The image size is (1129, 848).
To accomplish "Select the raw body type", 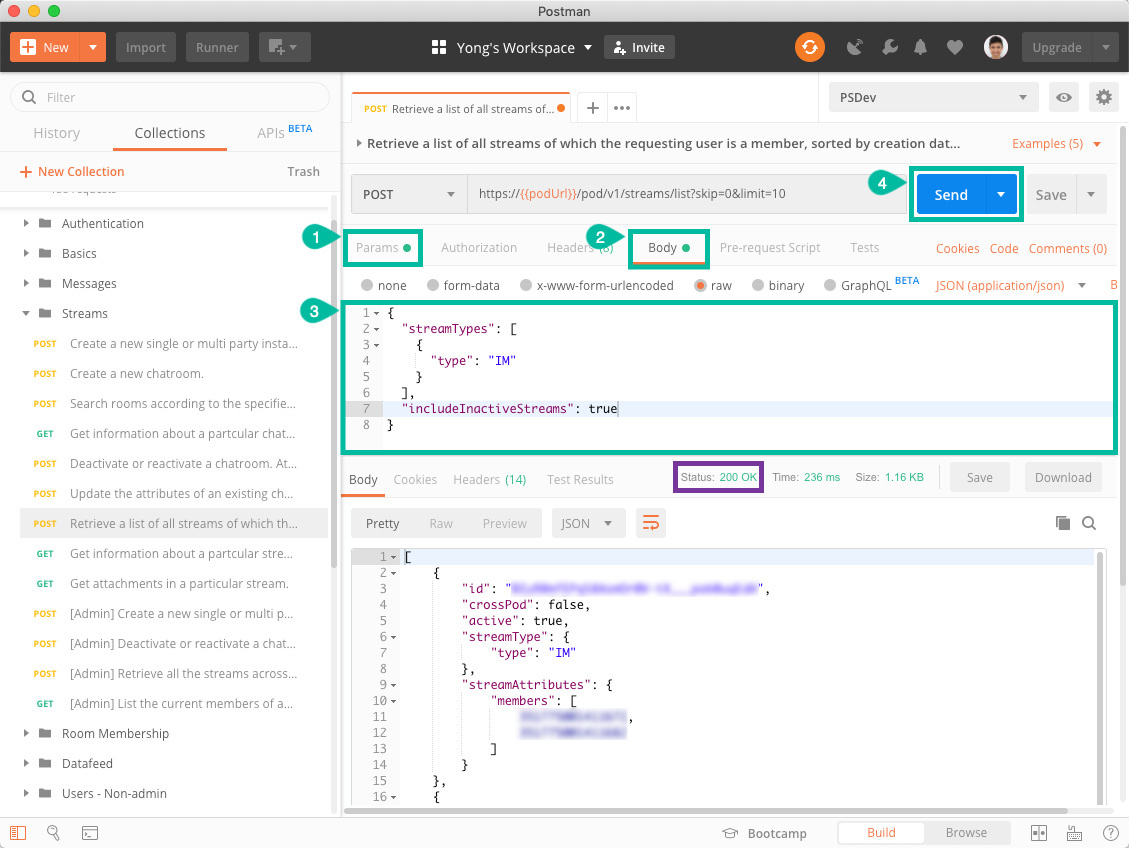I will 700,285.
